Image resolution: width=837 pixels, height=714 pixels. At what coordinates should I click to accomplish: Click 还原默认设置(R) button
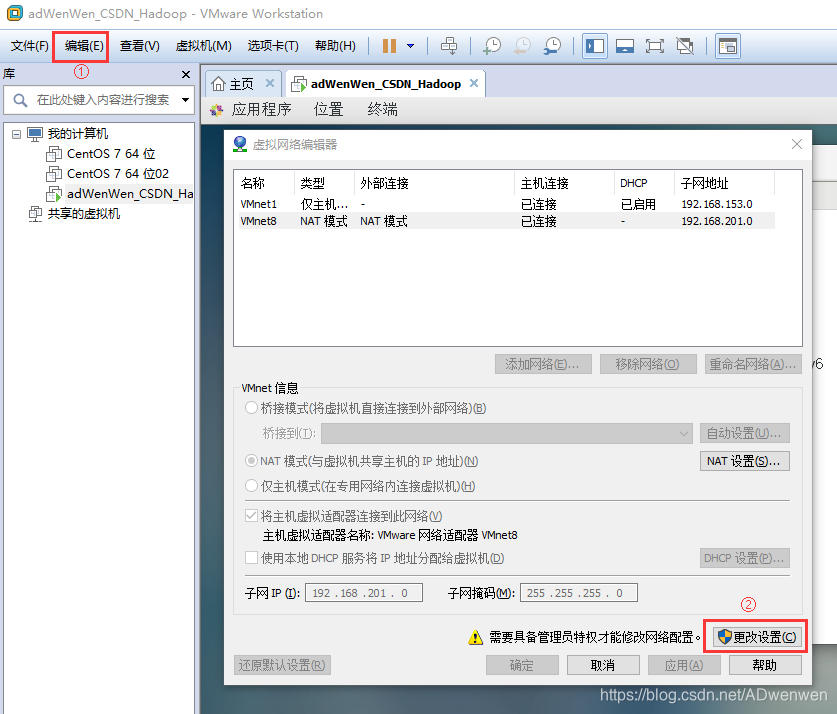[x=282, y=665]
